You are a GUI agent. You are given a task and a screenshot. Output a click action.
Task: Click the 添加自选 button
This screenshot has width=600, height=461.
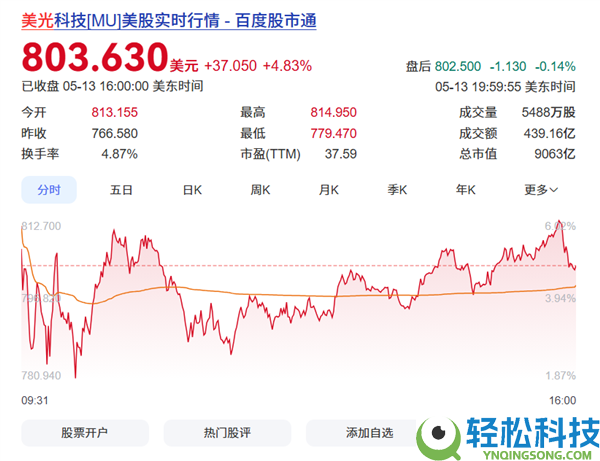pos(369,433)
